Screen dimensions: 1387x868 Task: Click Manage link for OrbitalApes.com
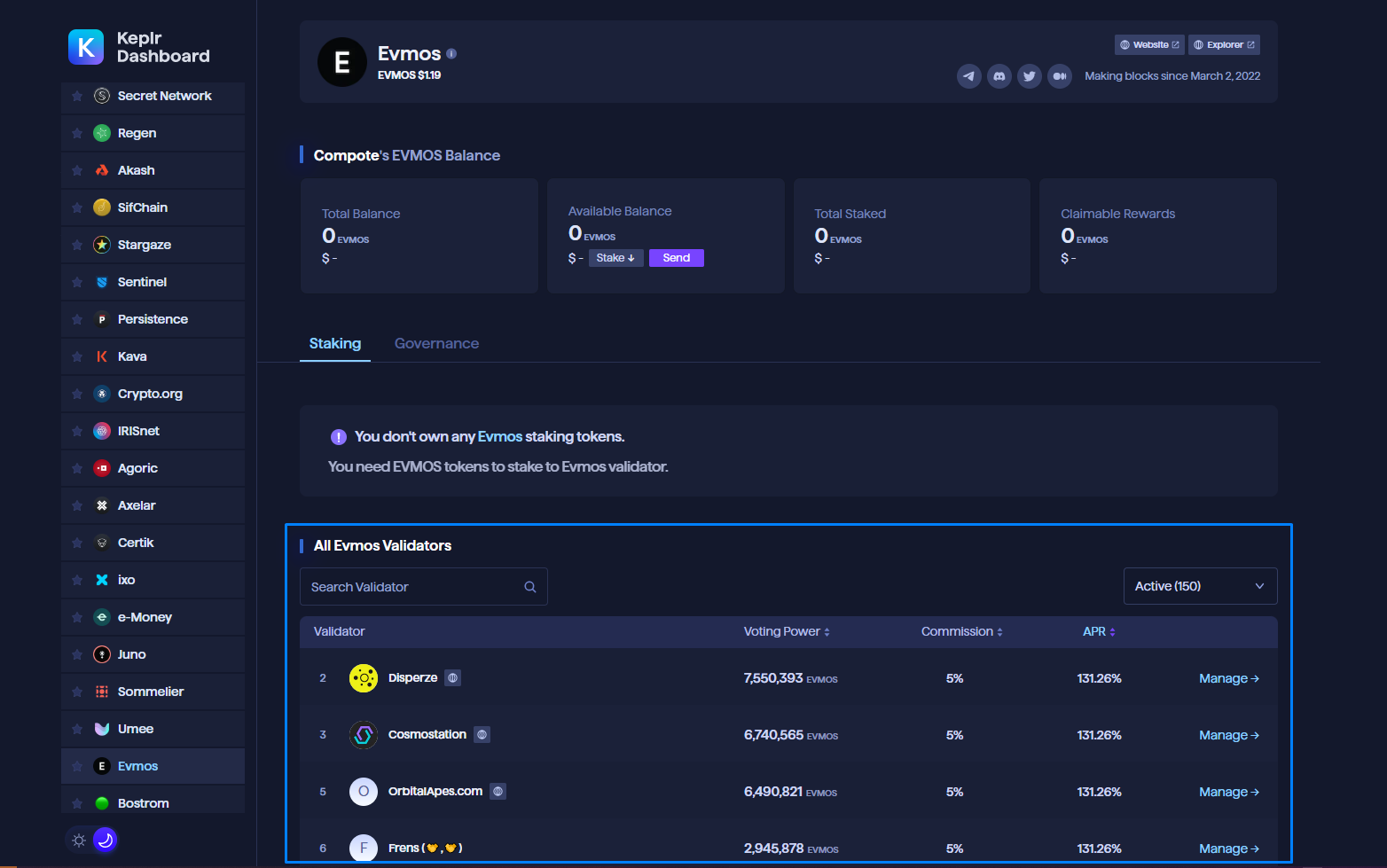click(1228, 792)
